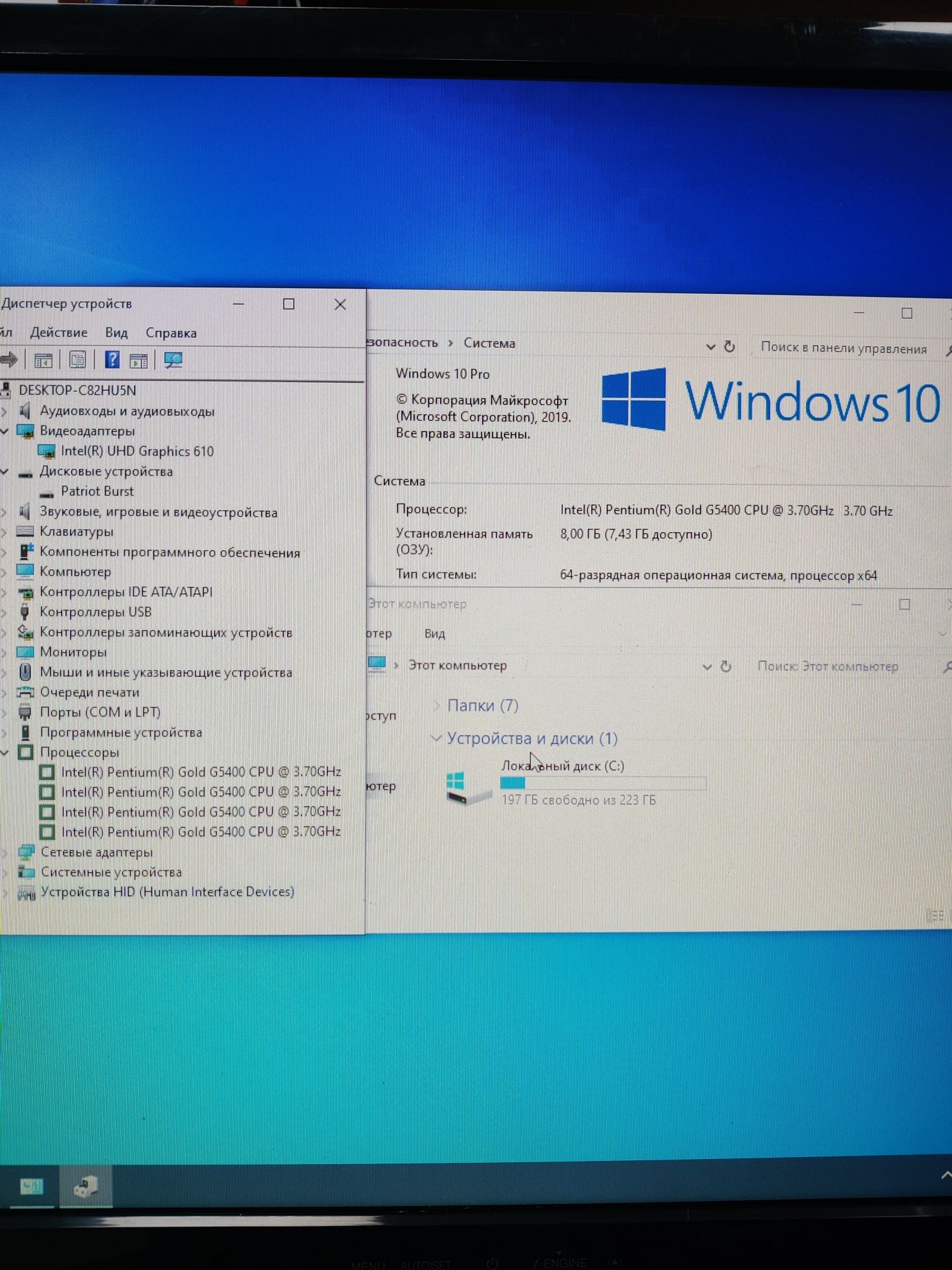
Task: Collapse the Процессоры tree node arrow
Action: click(4, 752)
